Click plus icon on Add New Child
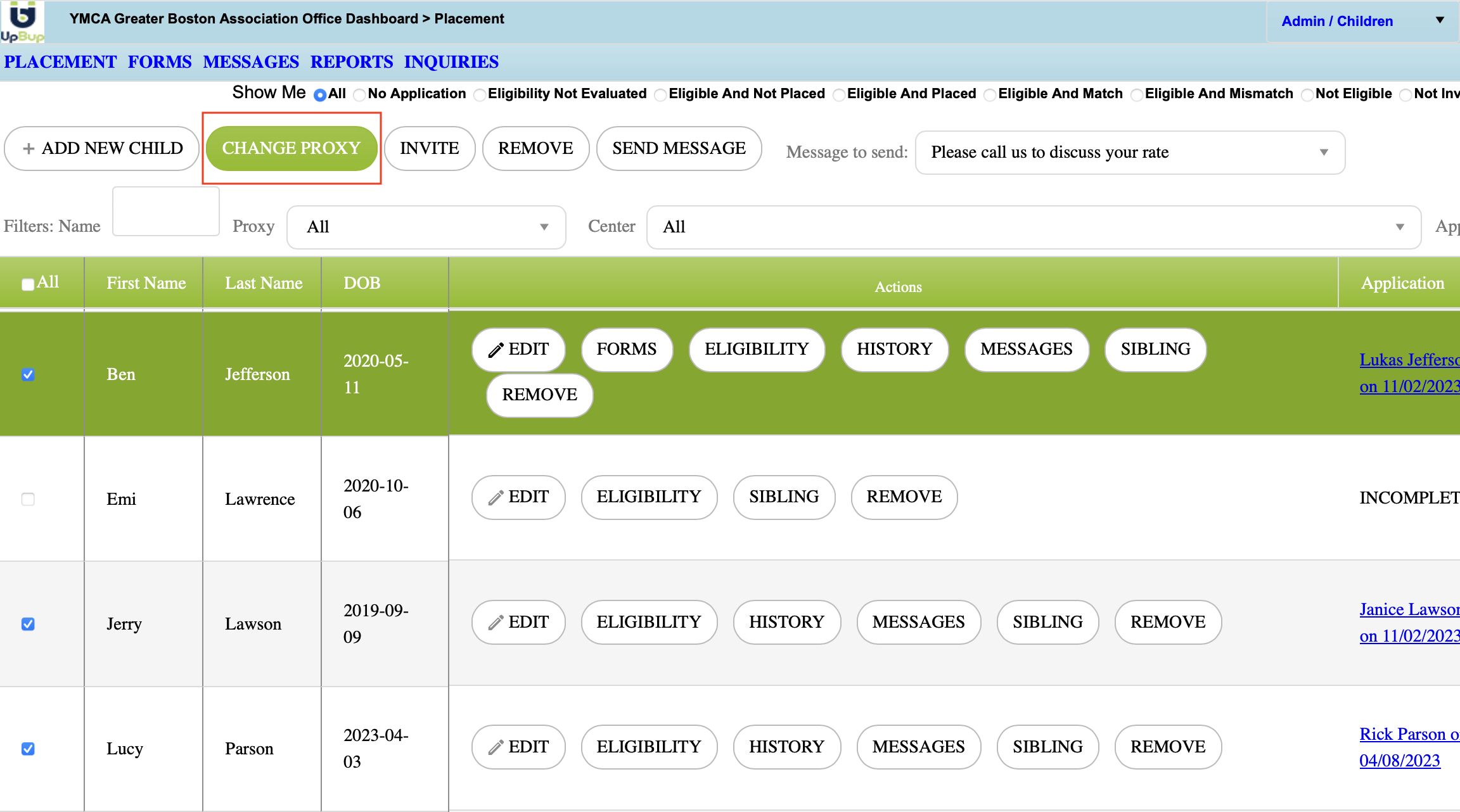Screen dimensions: 1460x812 point(29,149)
